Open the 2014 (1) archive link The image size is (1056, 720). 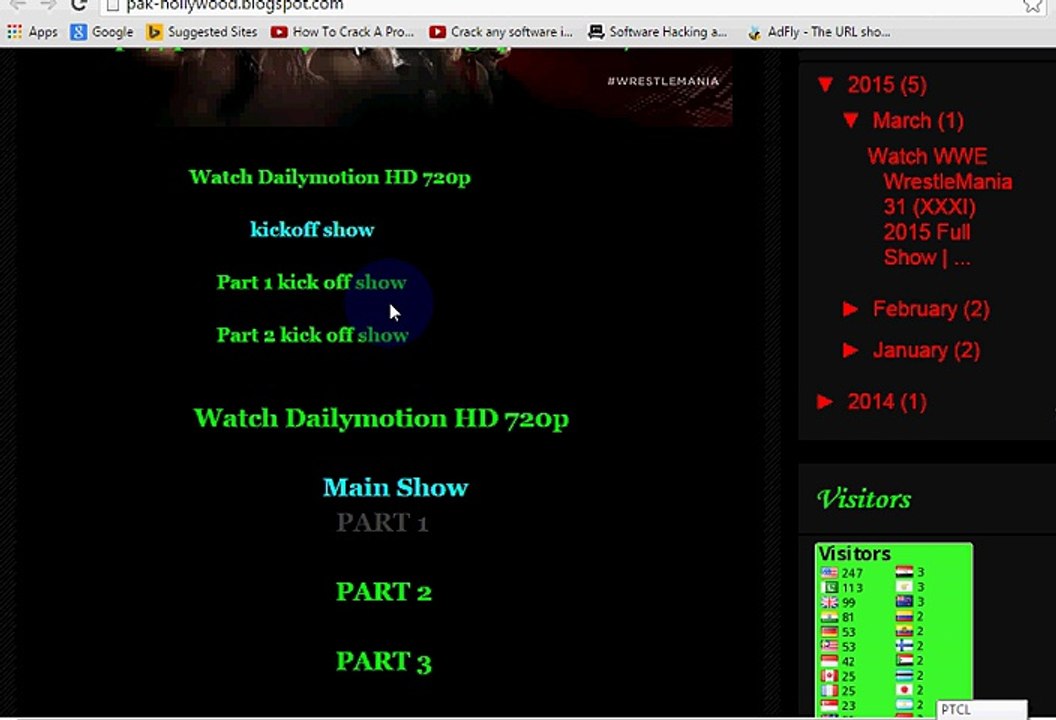tap(886, 402)
